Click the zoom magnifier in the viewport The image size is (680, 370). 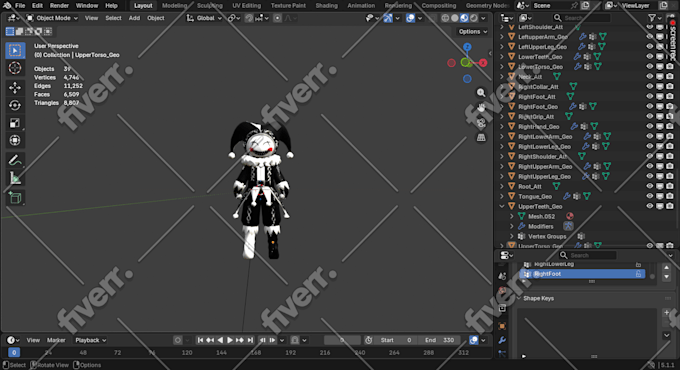tap(481, 93)
